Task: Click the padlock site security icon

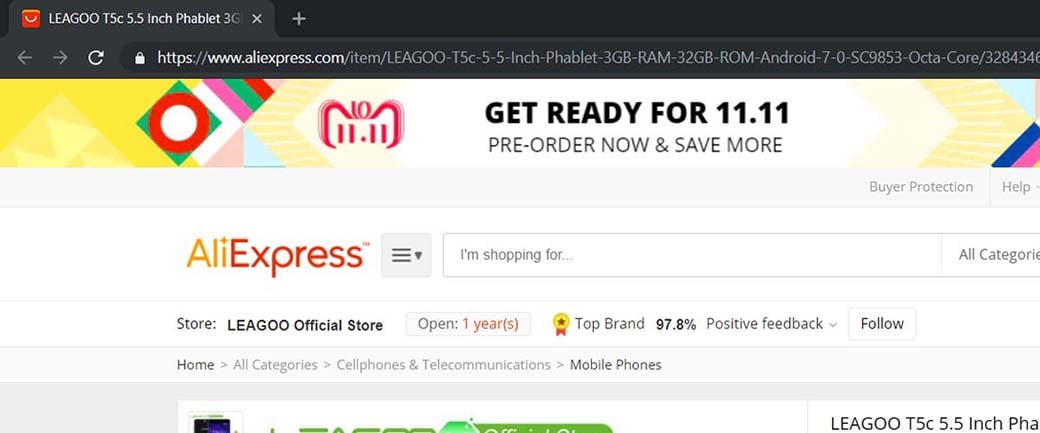Action: (x=139, y=58)
